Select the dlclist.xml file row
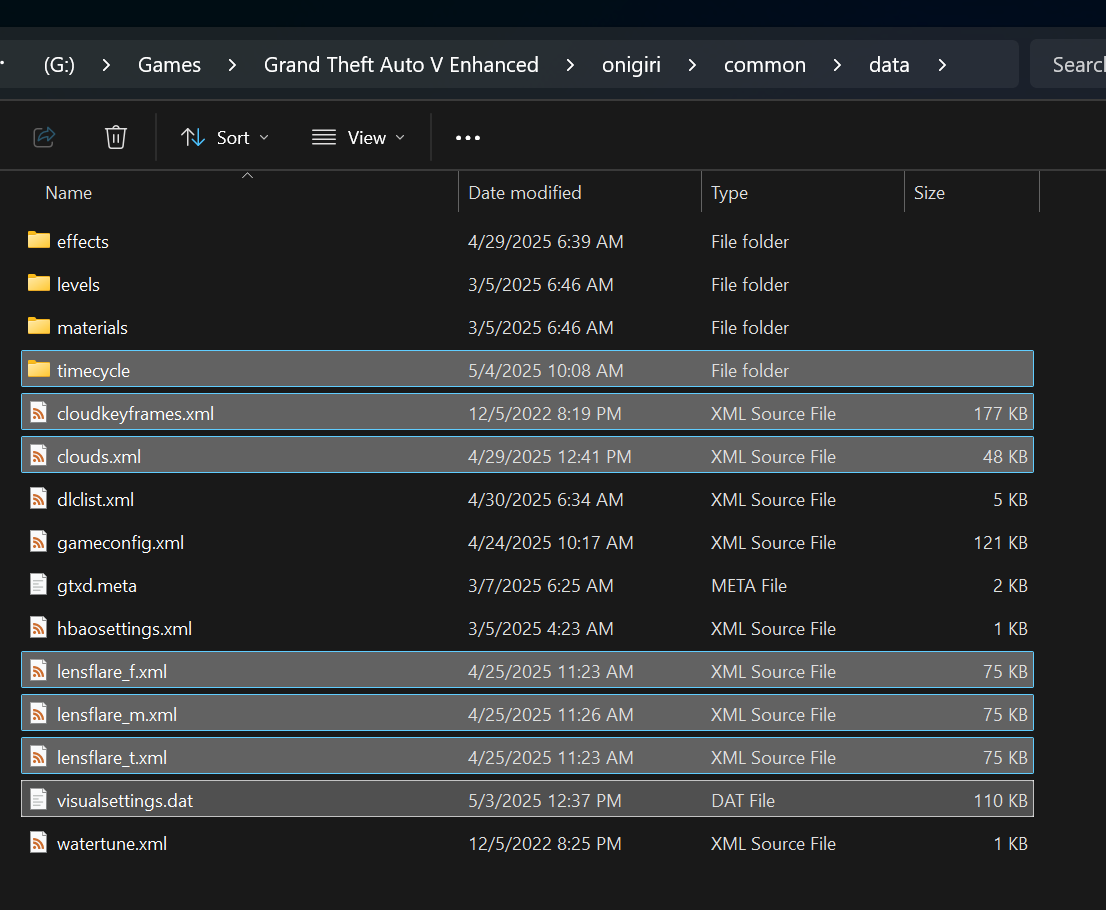Viewport: 1106px width, 910px height. tap(528, 499)
